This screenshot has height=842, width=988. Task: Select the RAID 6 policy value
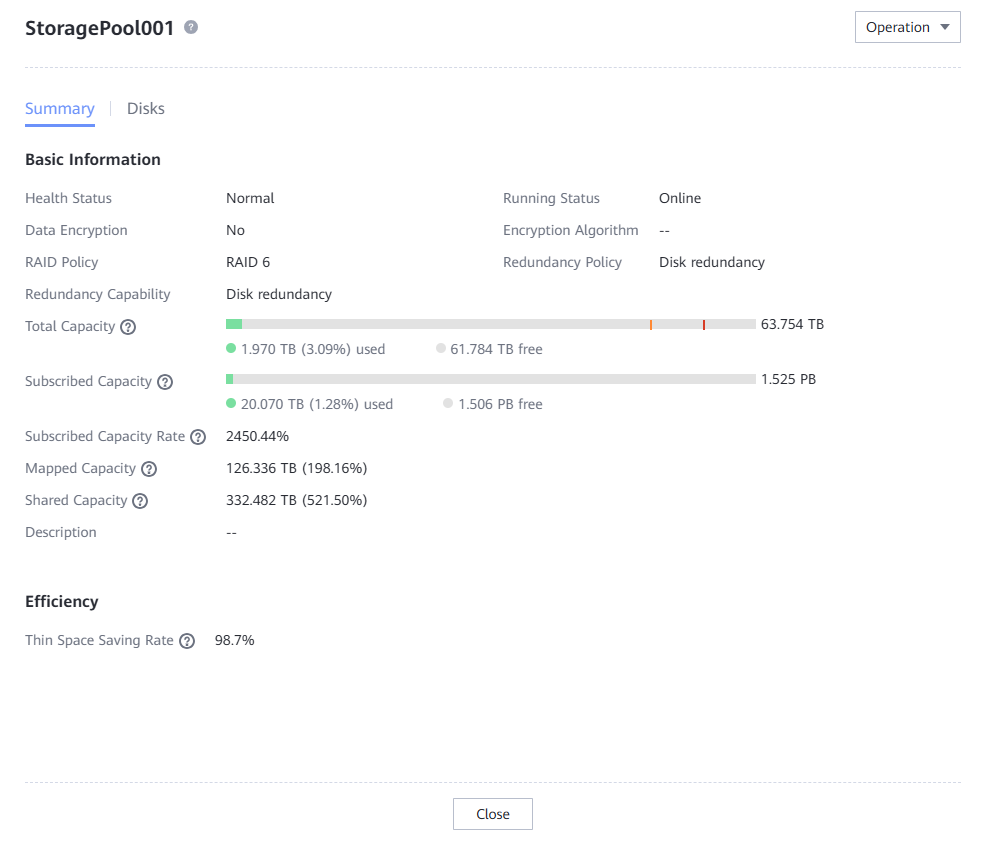248,262
